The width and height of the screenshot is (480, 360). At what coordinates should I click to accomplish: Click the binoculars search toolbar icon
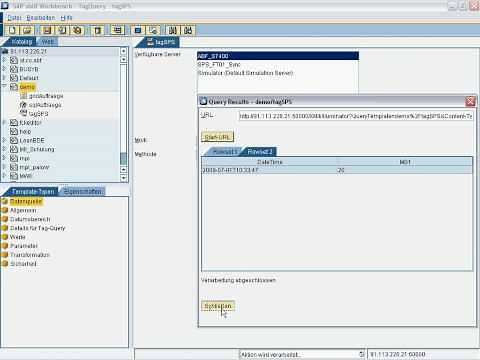tap(188, 31)
